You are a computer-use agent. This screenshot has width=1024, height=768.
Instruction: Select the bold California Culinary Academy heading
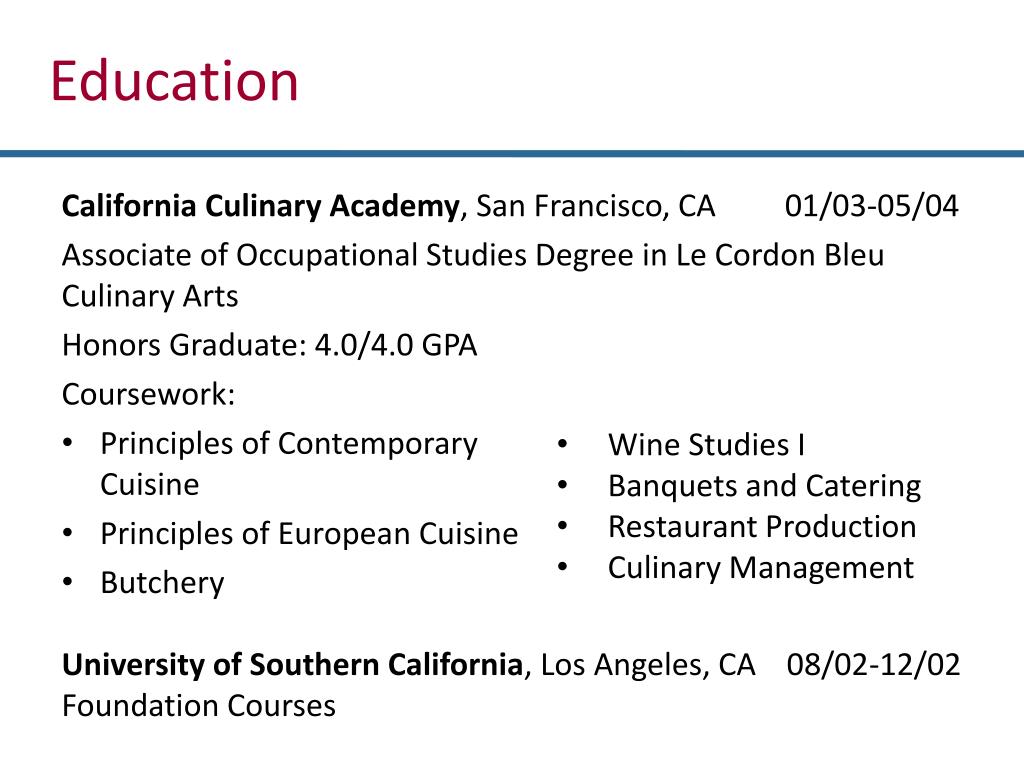coord(260,207)
